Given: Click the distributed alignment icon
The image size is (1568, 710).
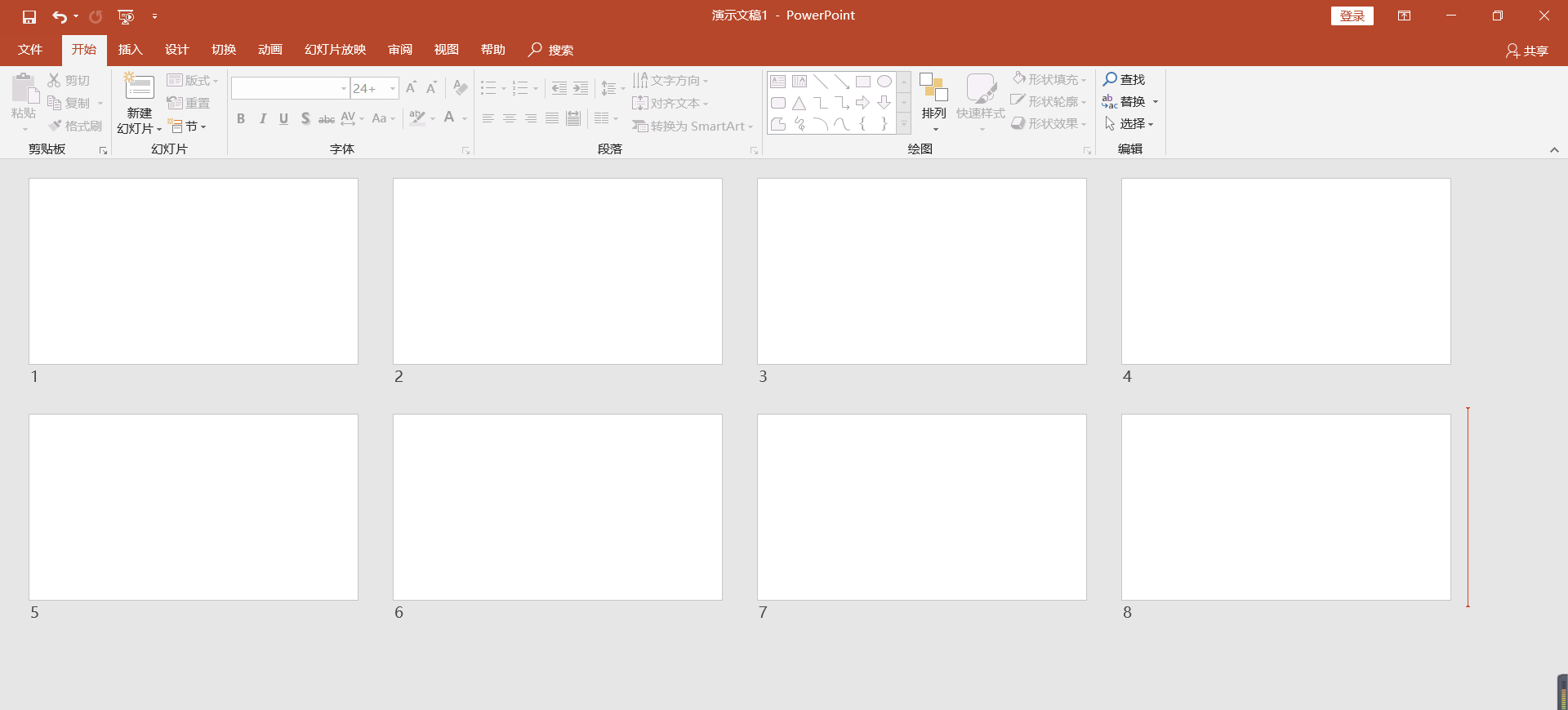Looking at the screenshot, I should click(573, 118).
